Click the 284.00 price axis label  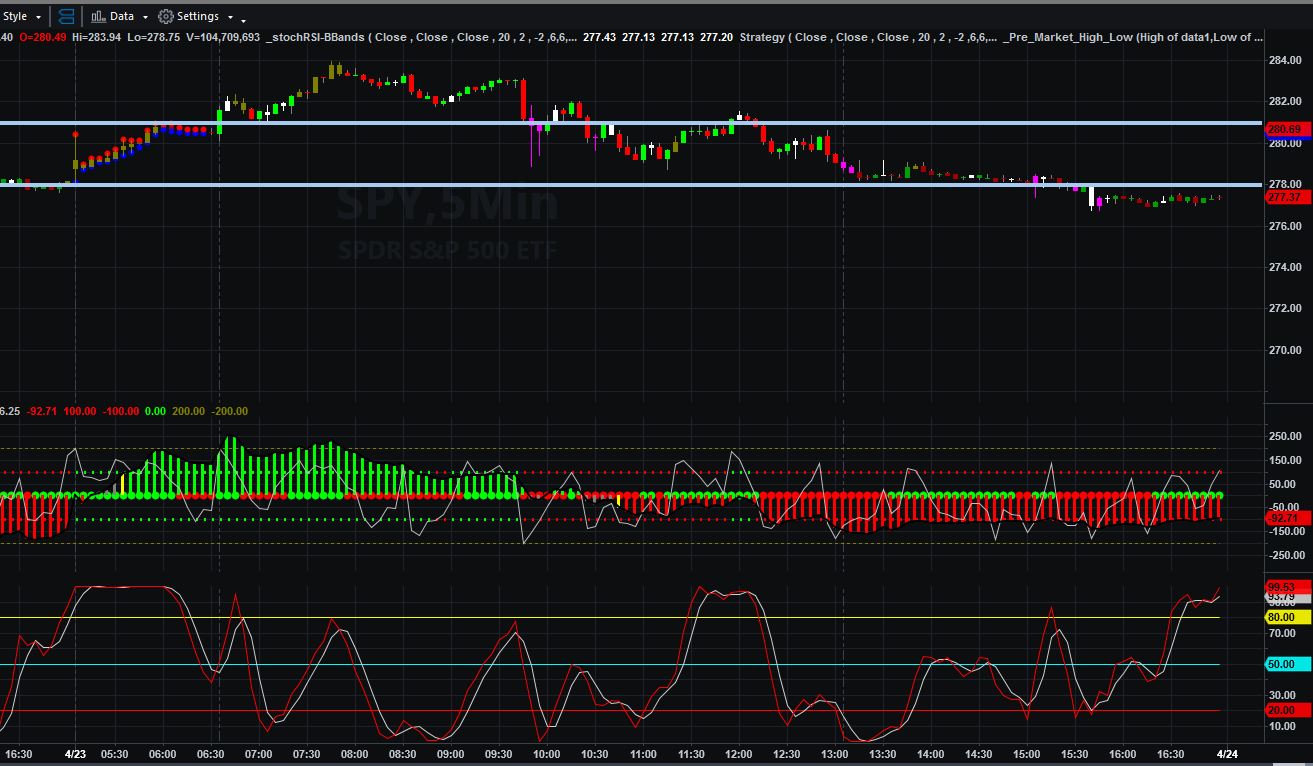pyautogui.click(x=1284, y=60)
